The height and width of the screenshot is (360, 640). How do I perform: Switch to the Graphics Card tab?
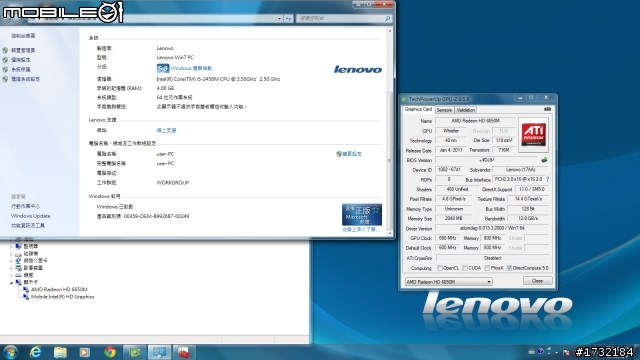click(x=418, y=109)
